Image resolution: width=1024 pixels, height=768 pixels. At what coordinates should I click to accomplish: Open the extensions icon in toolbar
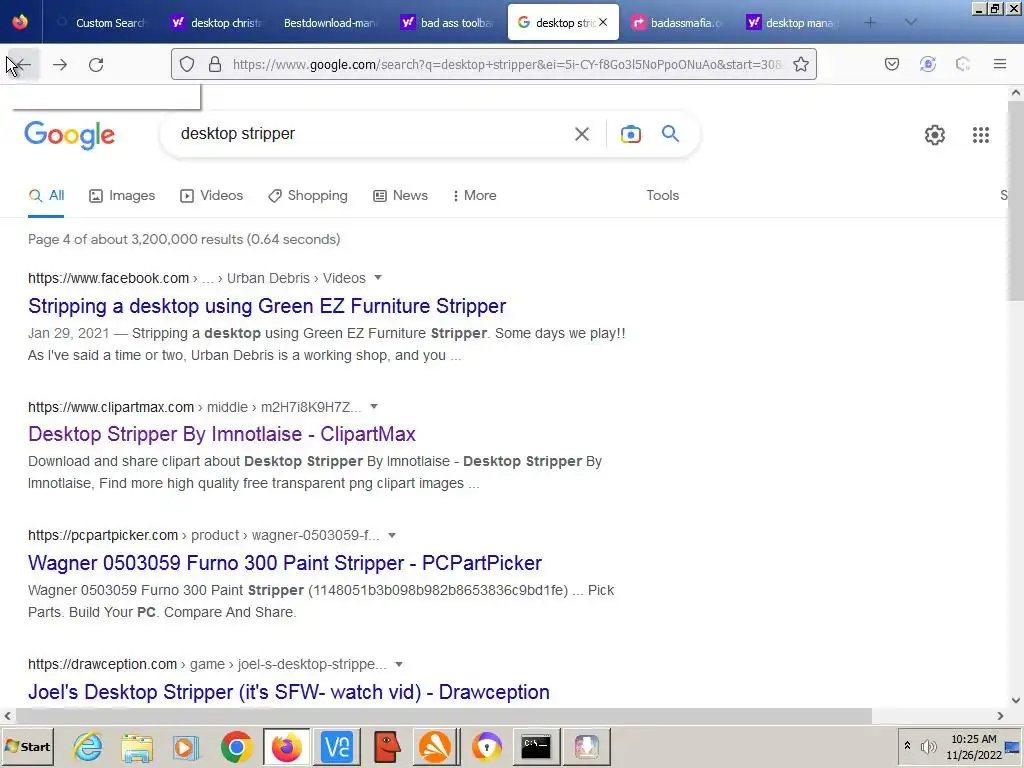(963, 64)
